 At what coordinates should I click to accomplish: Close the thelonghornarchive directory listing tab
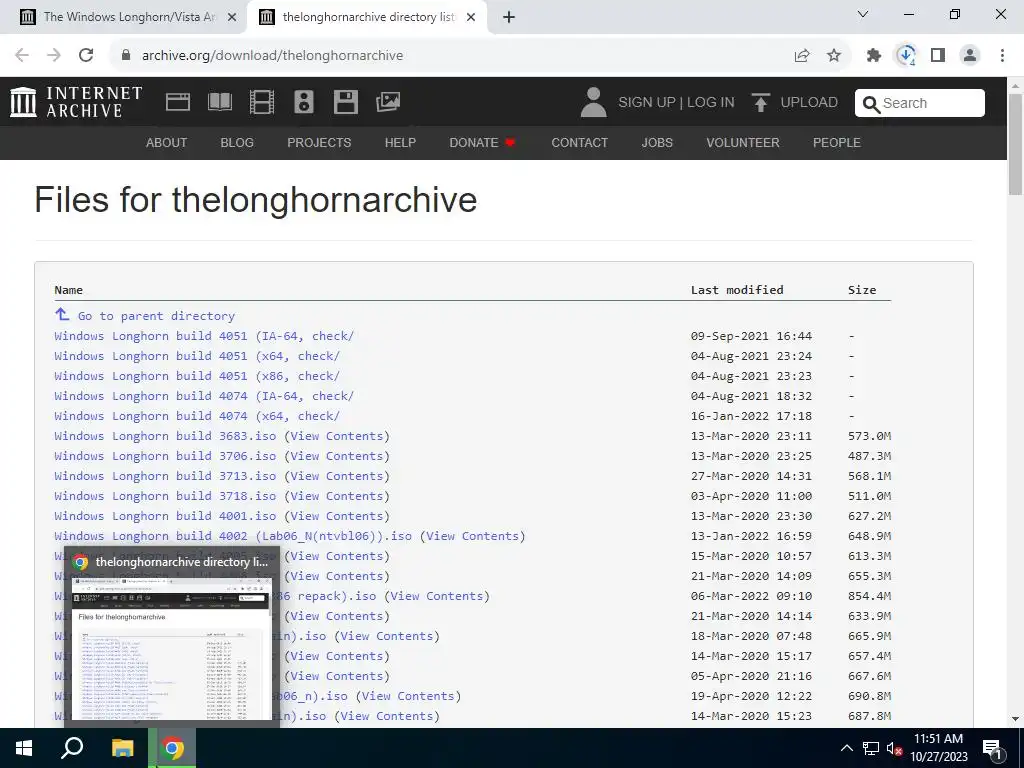click(x=471, y=18)
